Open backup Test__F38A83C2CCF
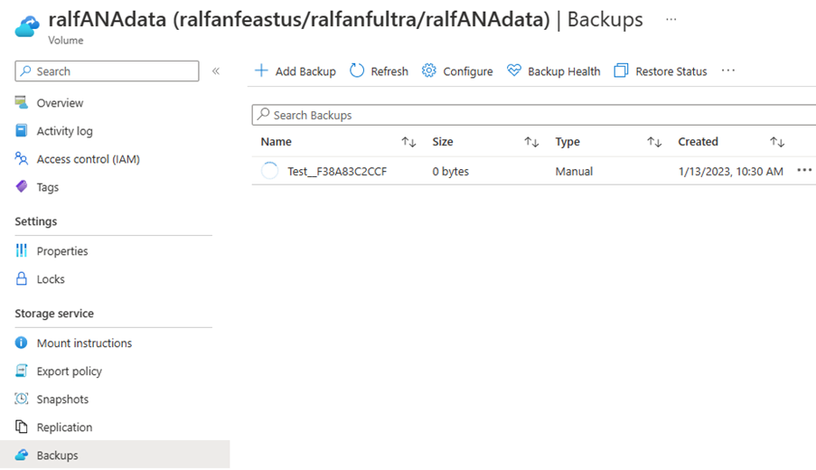This screenshot has height=470, width=816. (x=337, y=171)
